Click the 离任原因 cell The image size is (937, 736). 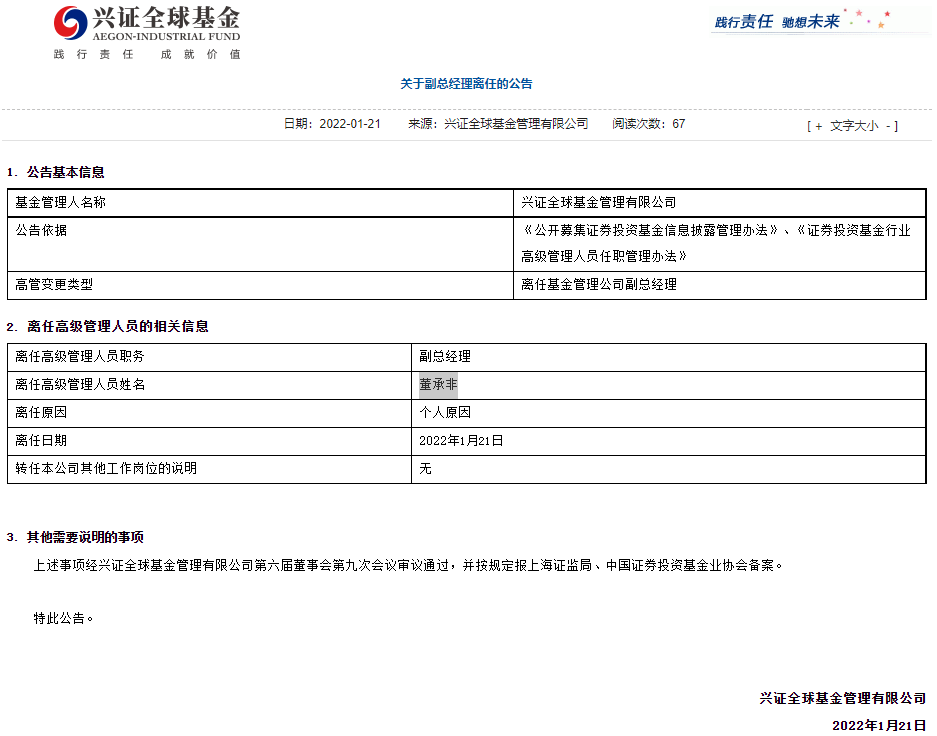210,413
